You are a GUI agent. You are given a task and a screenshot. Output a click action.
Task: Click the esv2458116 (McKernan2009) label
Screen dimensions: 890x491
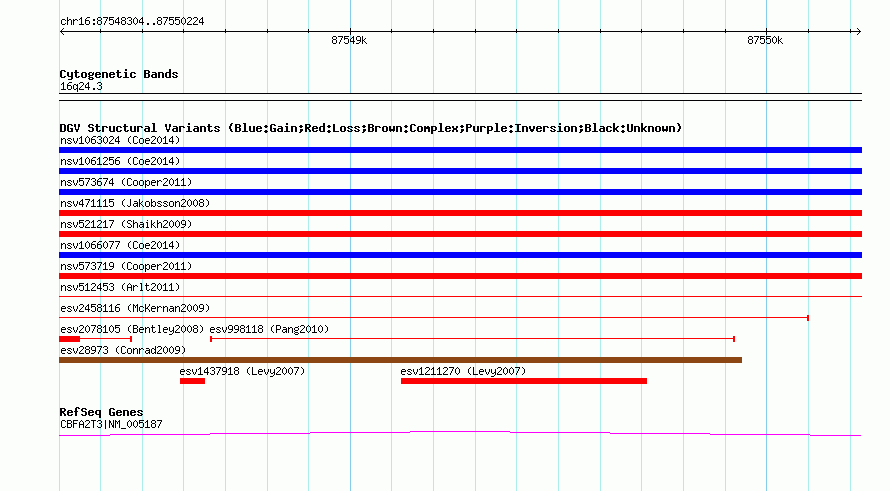coord(135,308)
